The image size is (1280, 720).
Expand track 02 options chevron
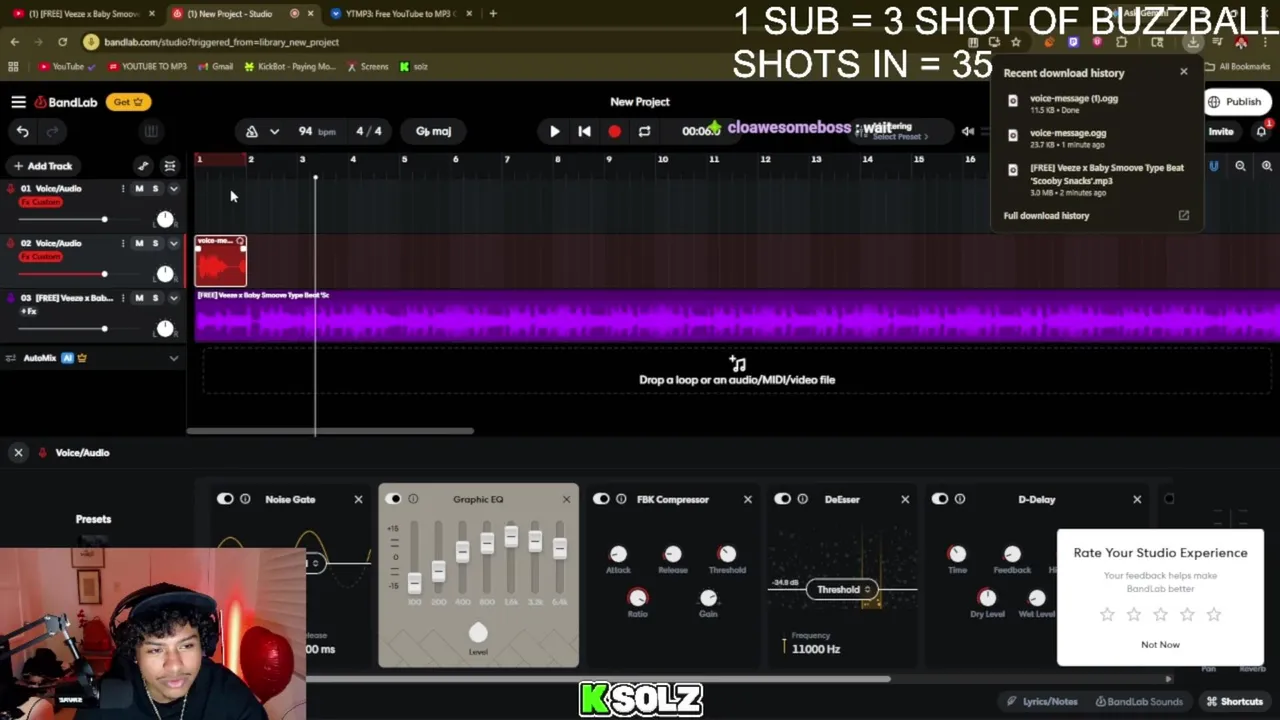click(x=173, y=243)
